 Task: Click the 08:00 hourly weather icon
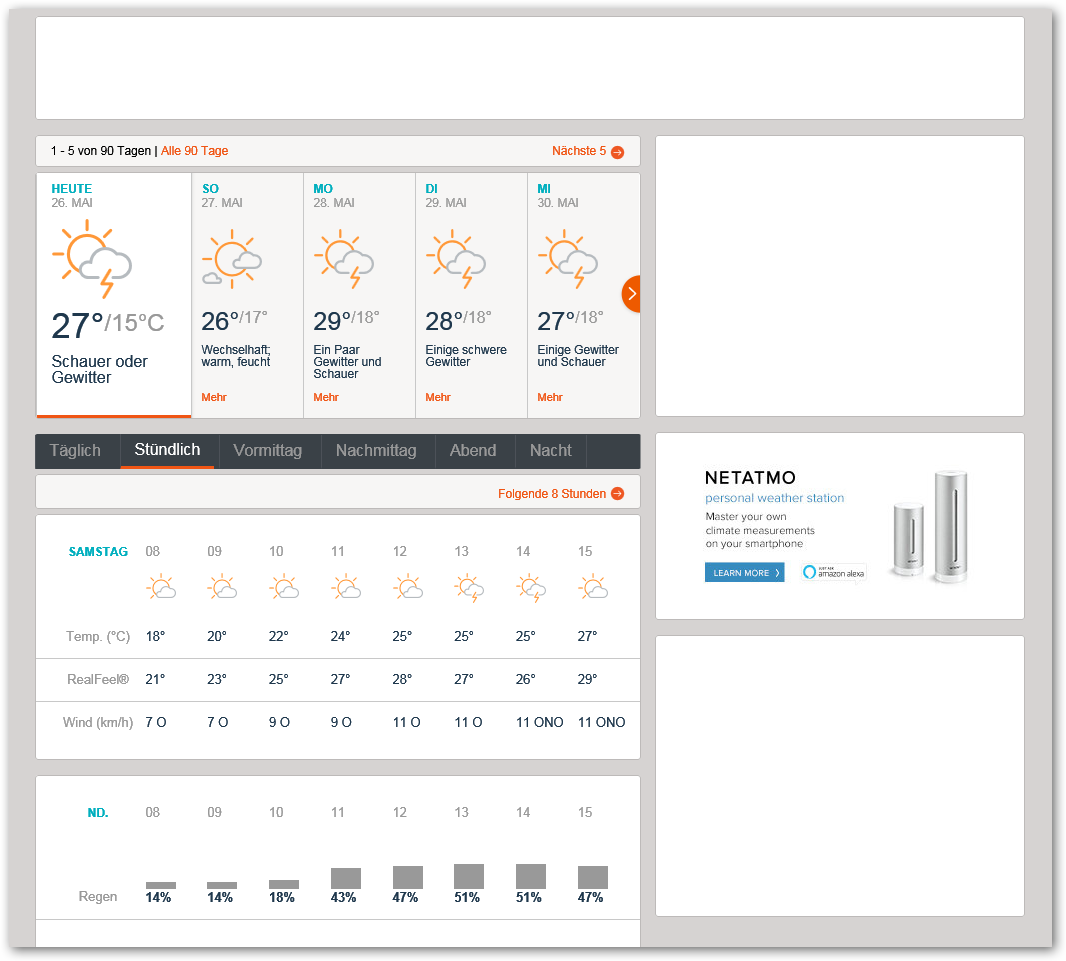pyautogui.click(x=160, y=588)
